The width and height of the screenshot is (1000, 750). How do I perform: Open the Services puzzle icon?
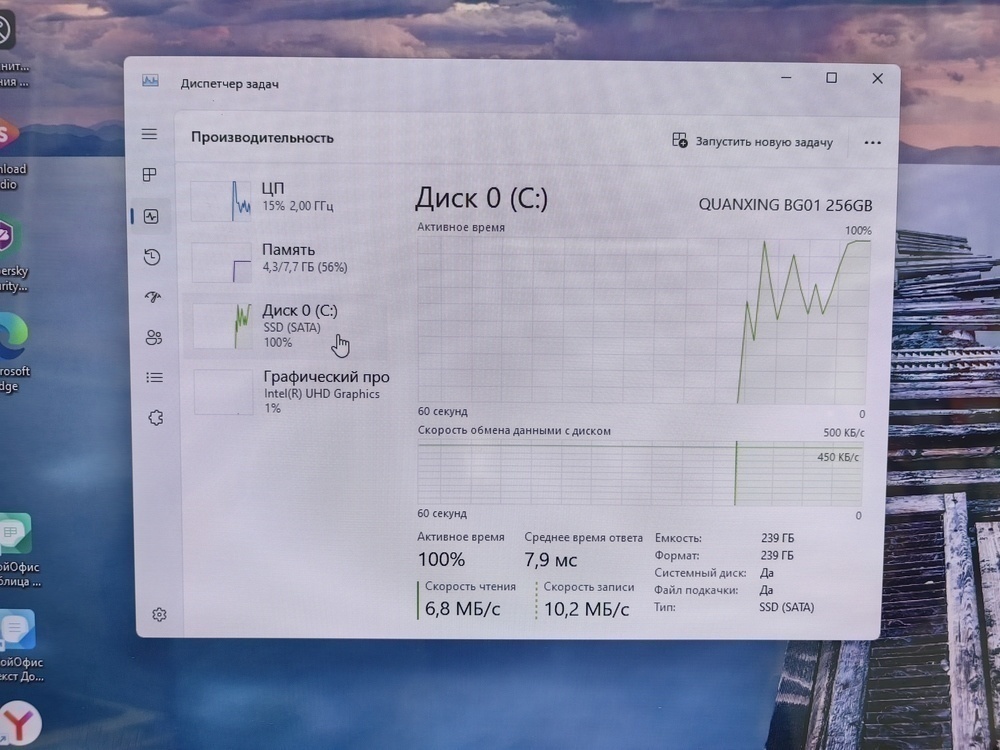tap(155, 417)
